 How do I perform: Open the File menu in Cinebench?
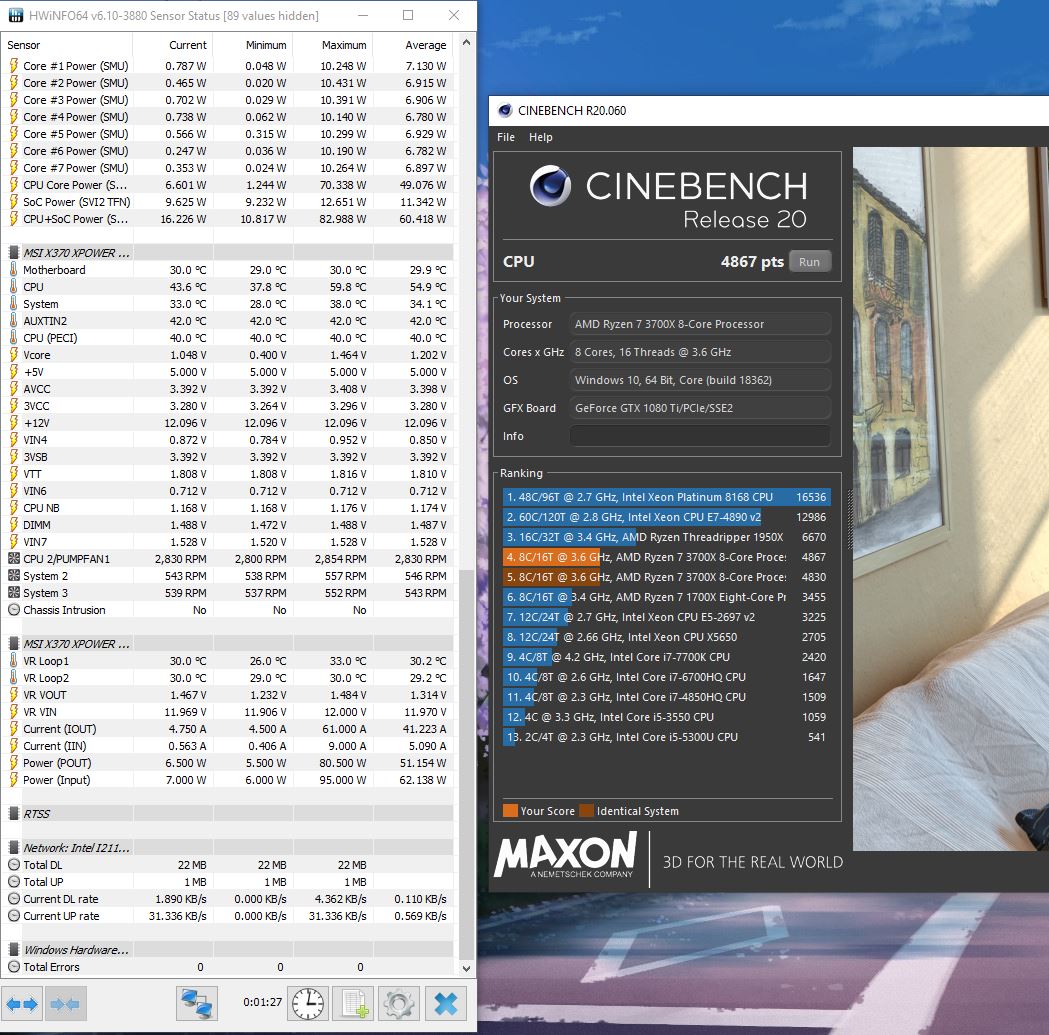click(x=506, y=136)
